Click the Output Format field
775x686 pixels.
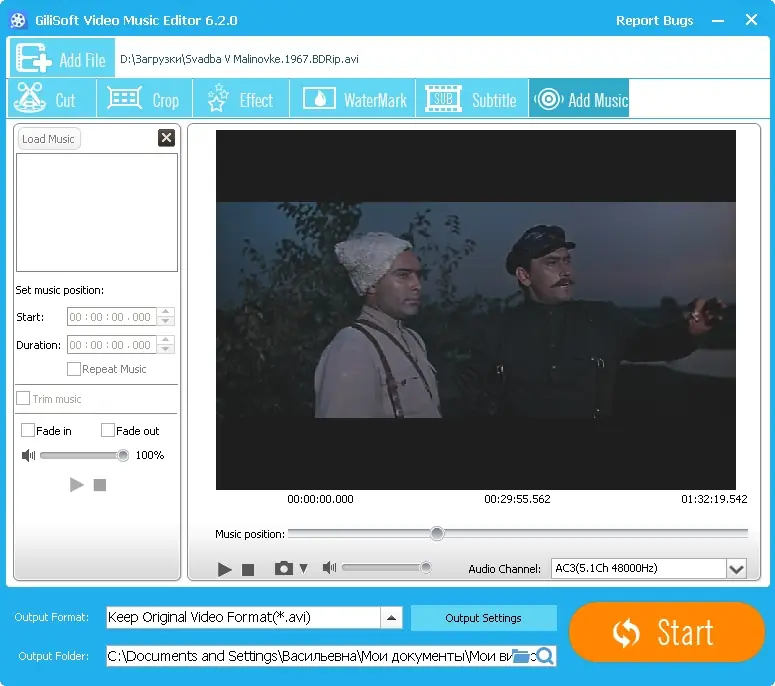(243, 617)
